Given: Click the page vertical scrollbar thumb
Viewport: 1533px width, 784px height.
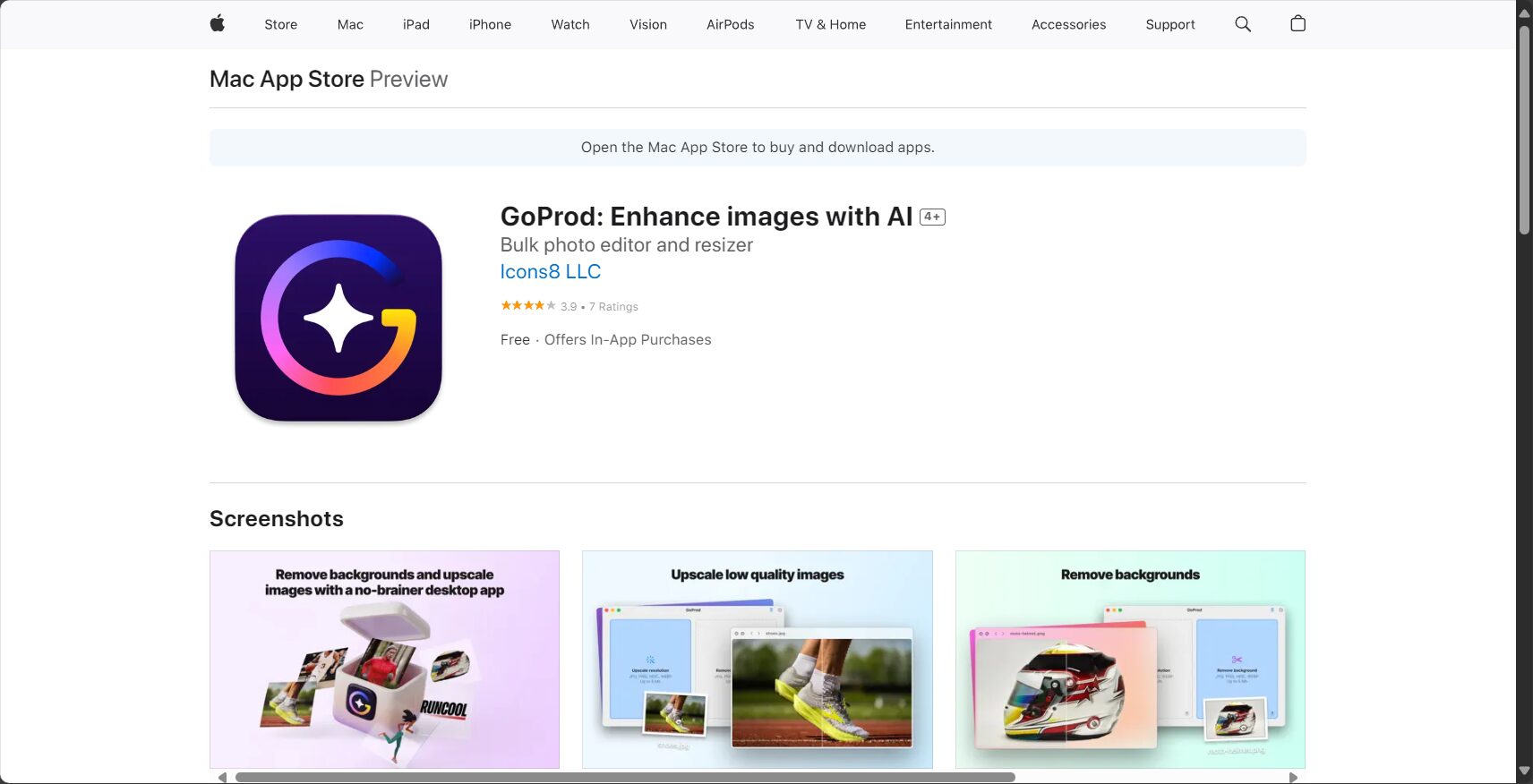Looking at the screenshot, I should coord(1524,130).
